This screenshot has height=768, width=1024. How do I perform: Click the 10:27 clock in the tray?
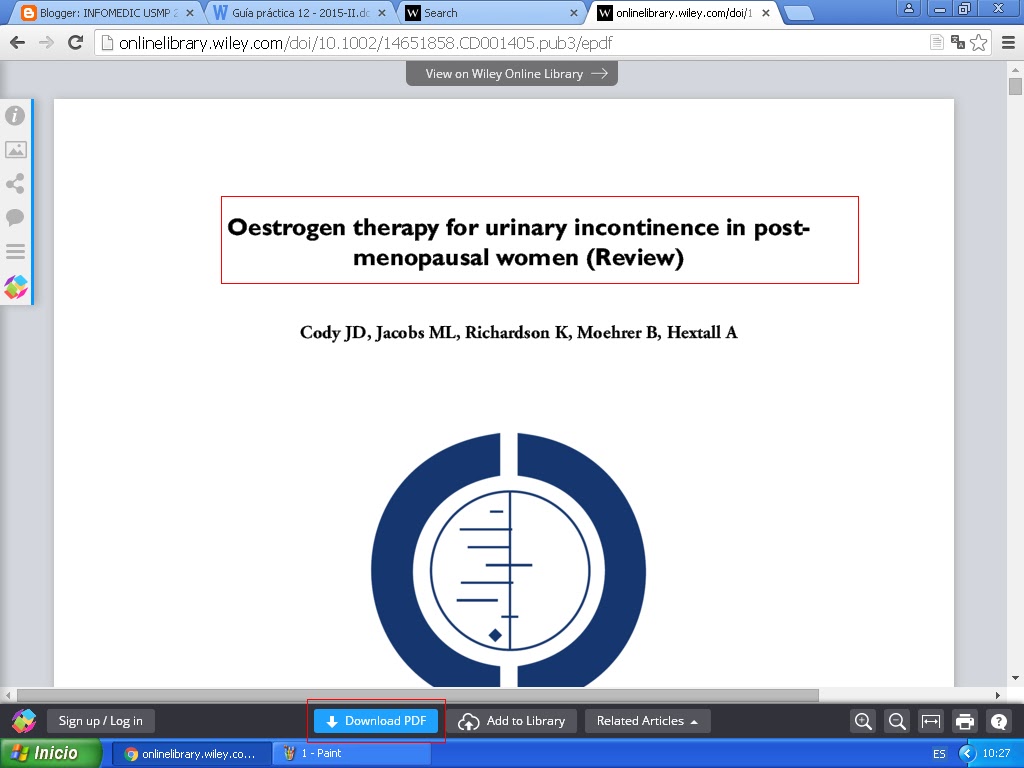click(x=996, y=754)
